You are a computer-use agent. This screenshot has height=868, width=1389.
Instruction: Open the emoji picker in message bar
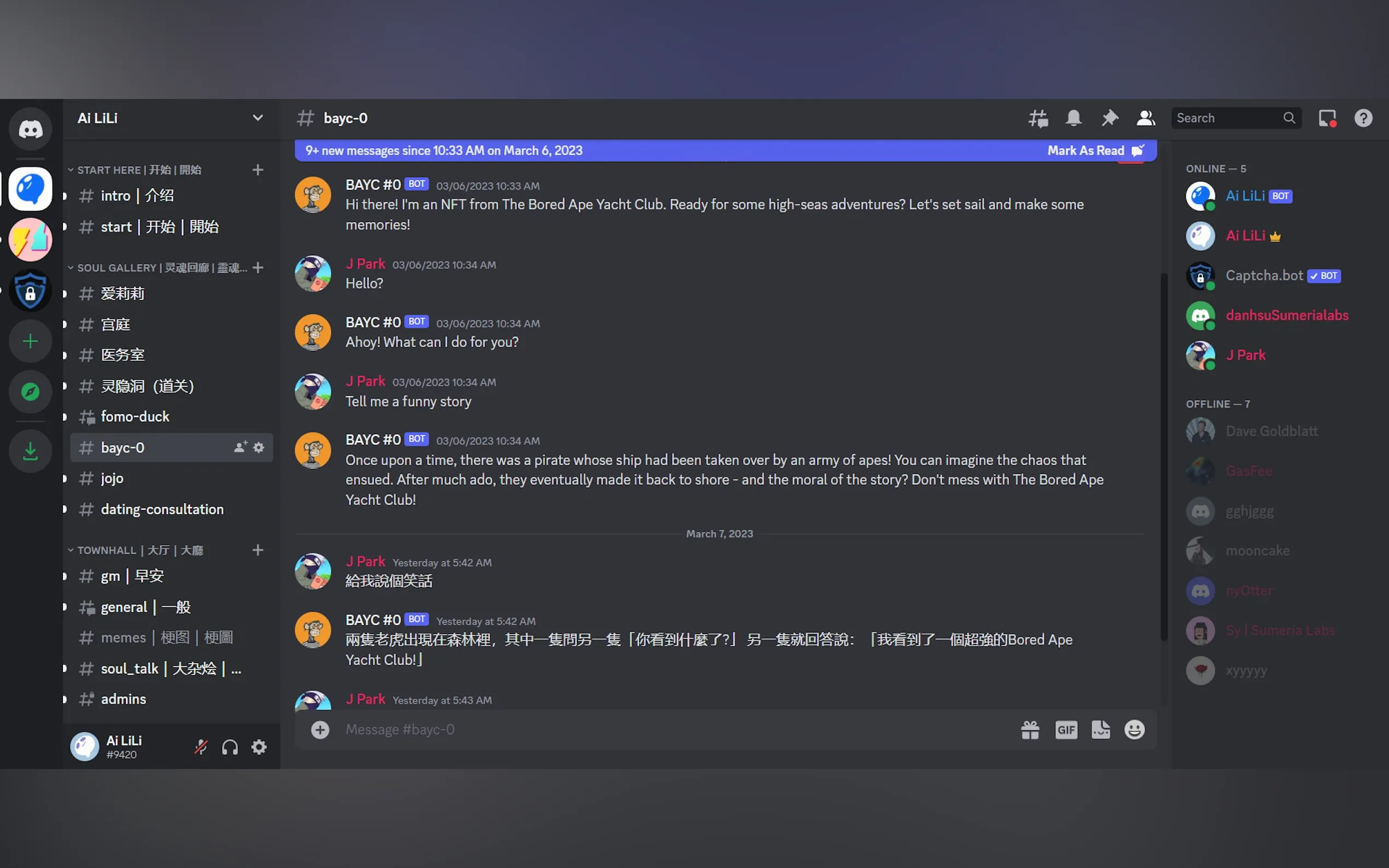(1135, 730)
